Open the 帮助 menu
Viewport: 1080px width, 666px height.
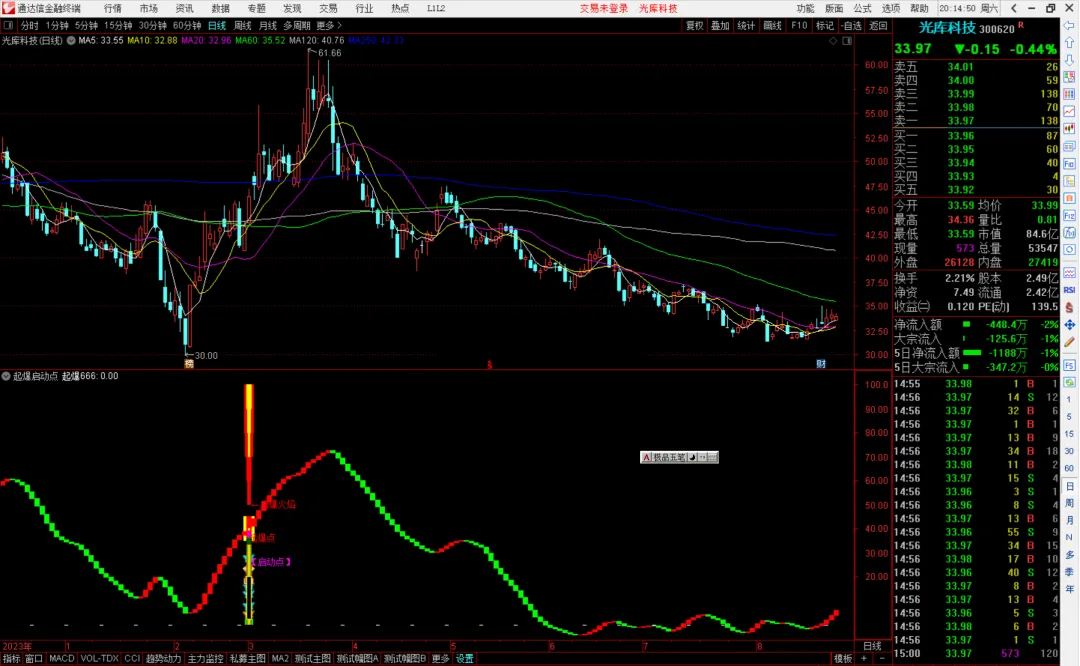click(919, 8)
